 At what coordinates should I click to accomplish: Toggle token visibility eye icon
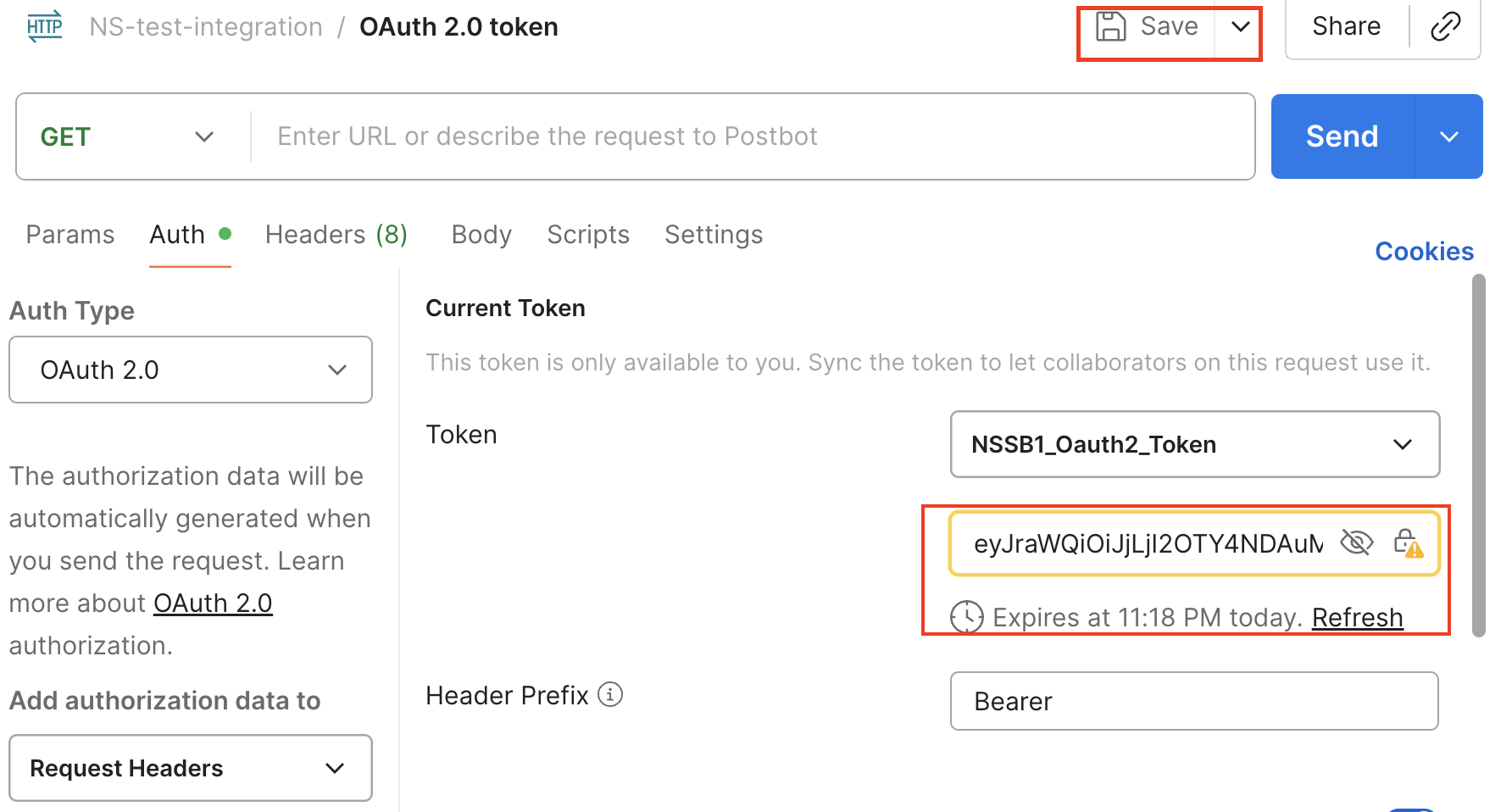coord(1356,542)
